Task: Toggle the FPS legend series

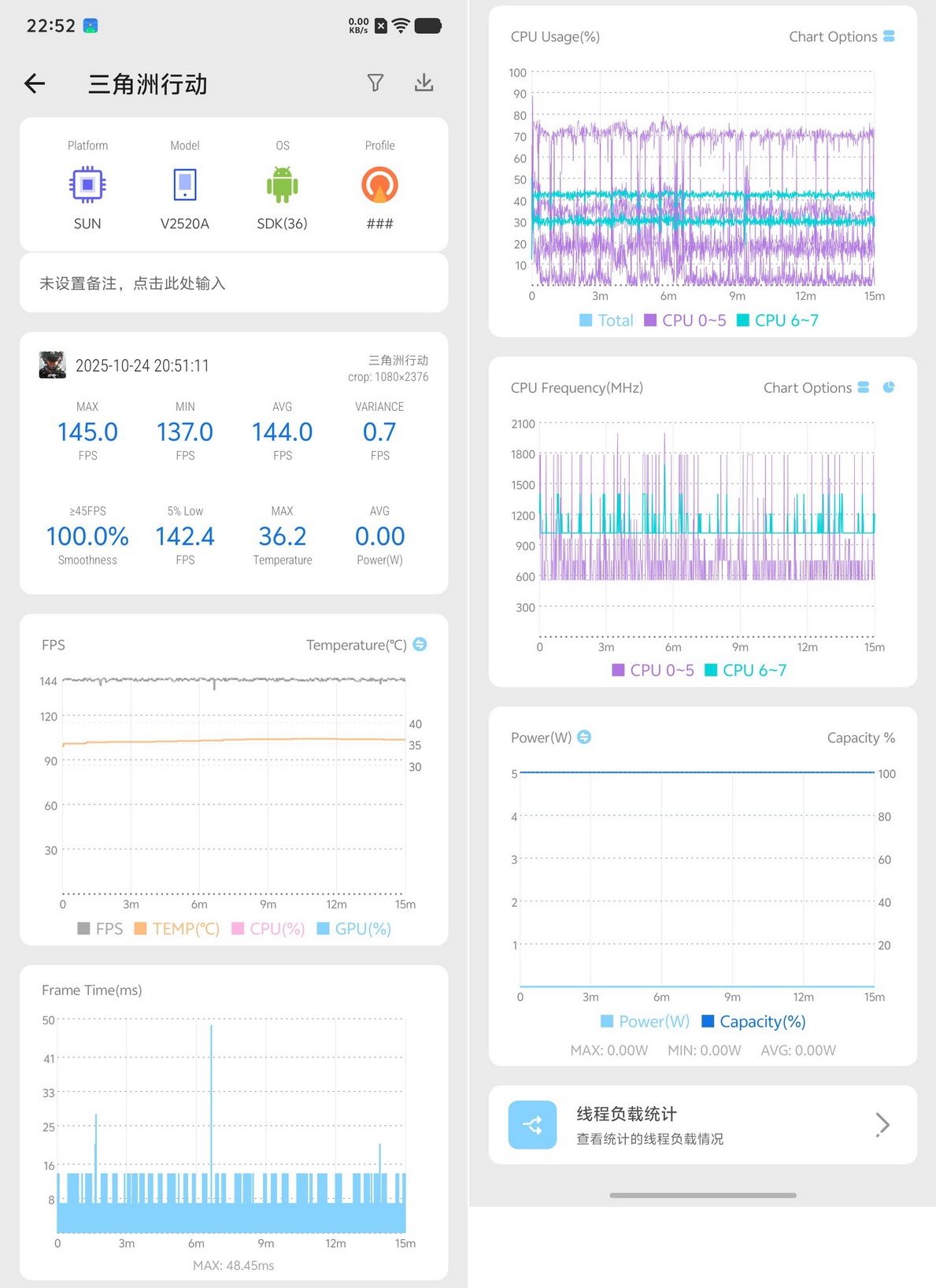Action: tap(100, 929)
